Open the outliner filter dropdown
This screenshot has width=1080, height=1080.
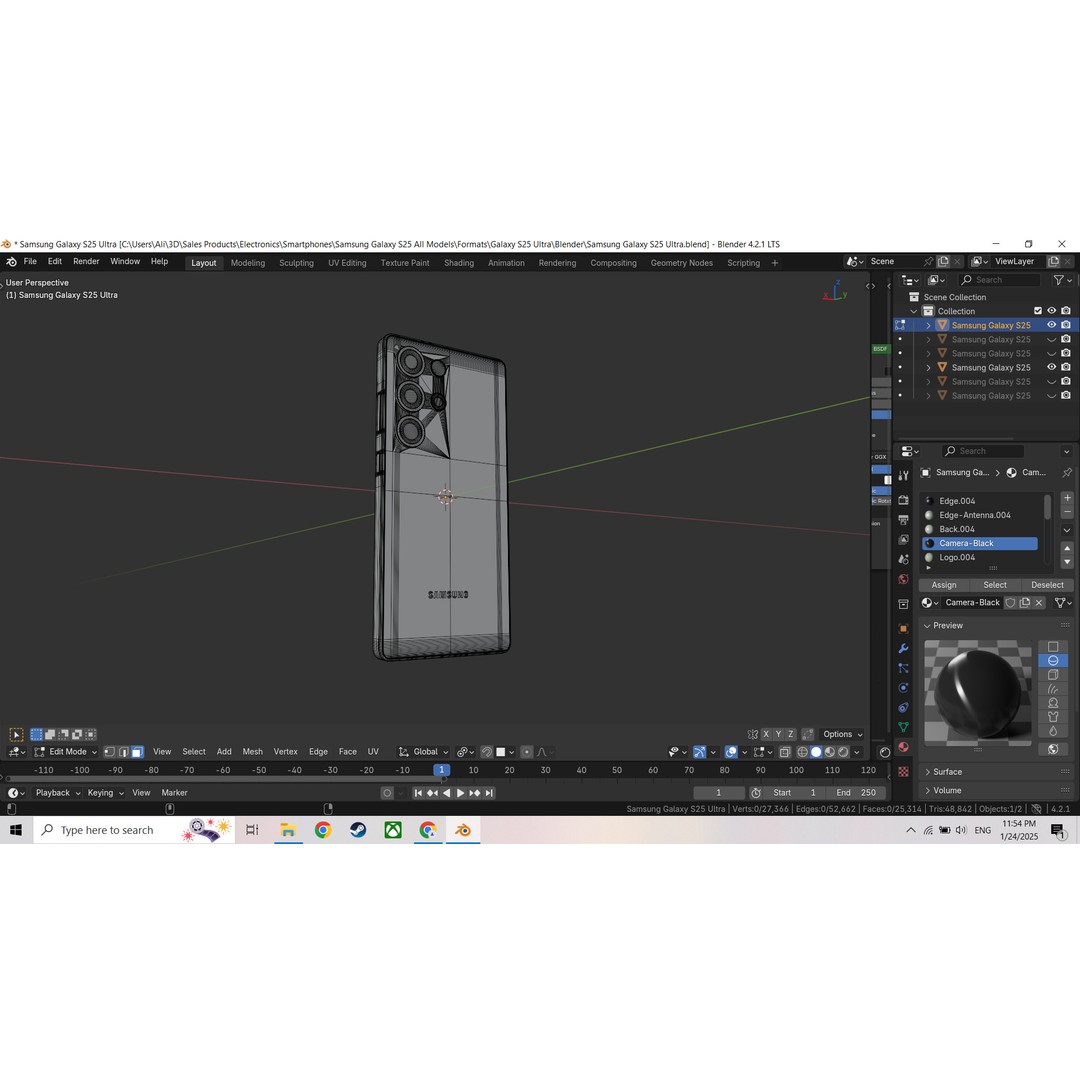[1062, 280]
